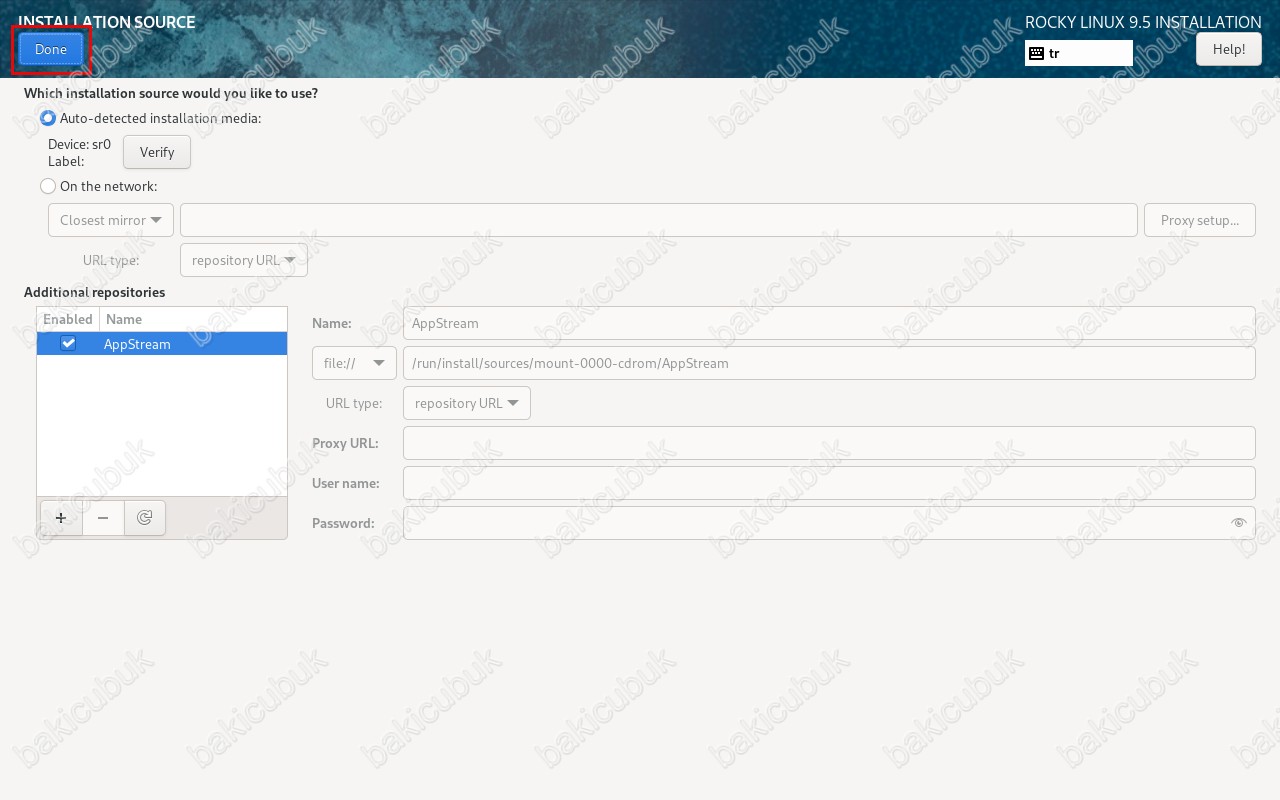
Task: Click the Enabled column header
Action: pos(68,319)
